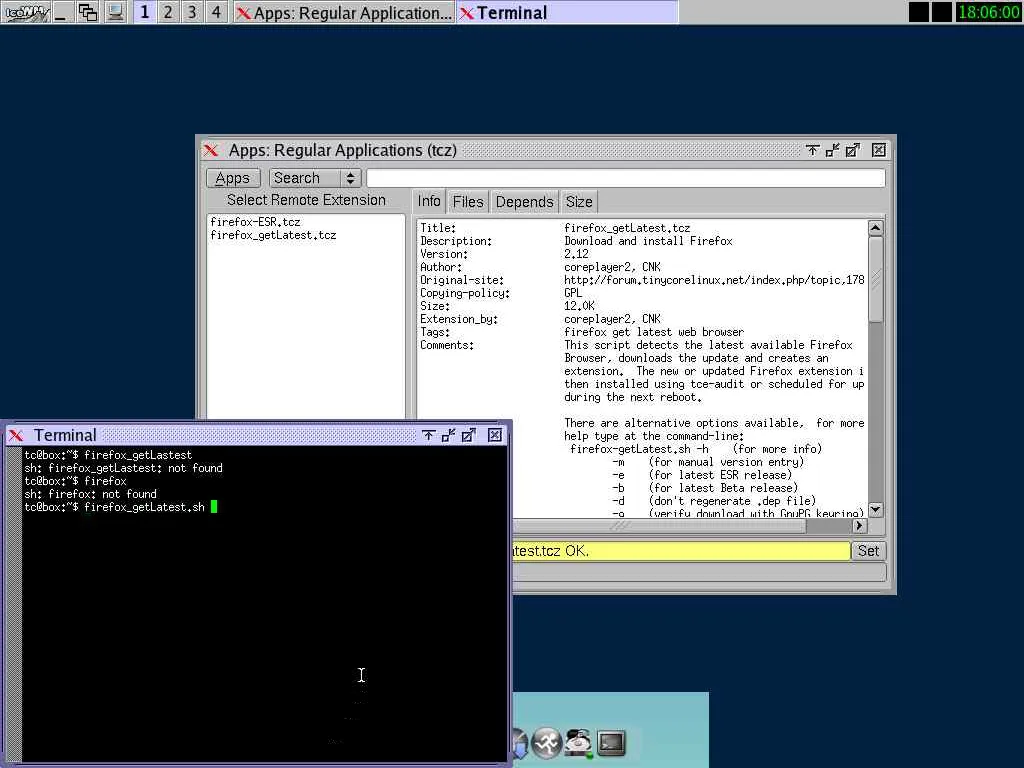
Task: Click the yellow status field showing OK
Action: click(681, 551)
